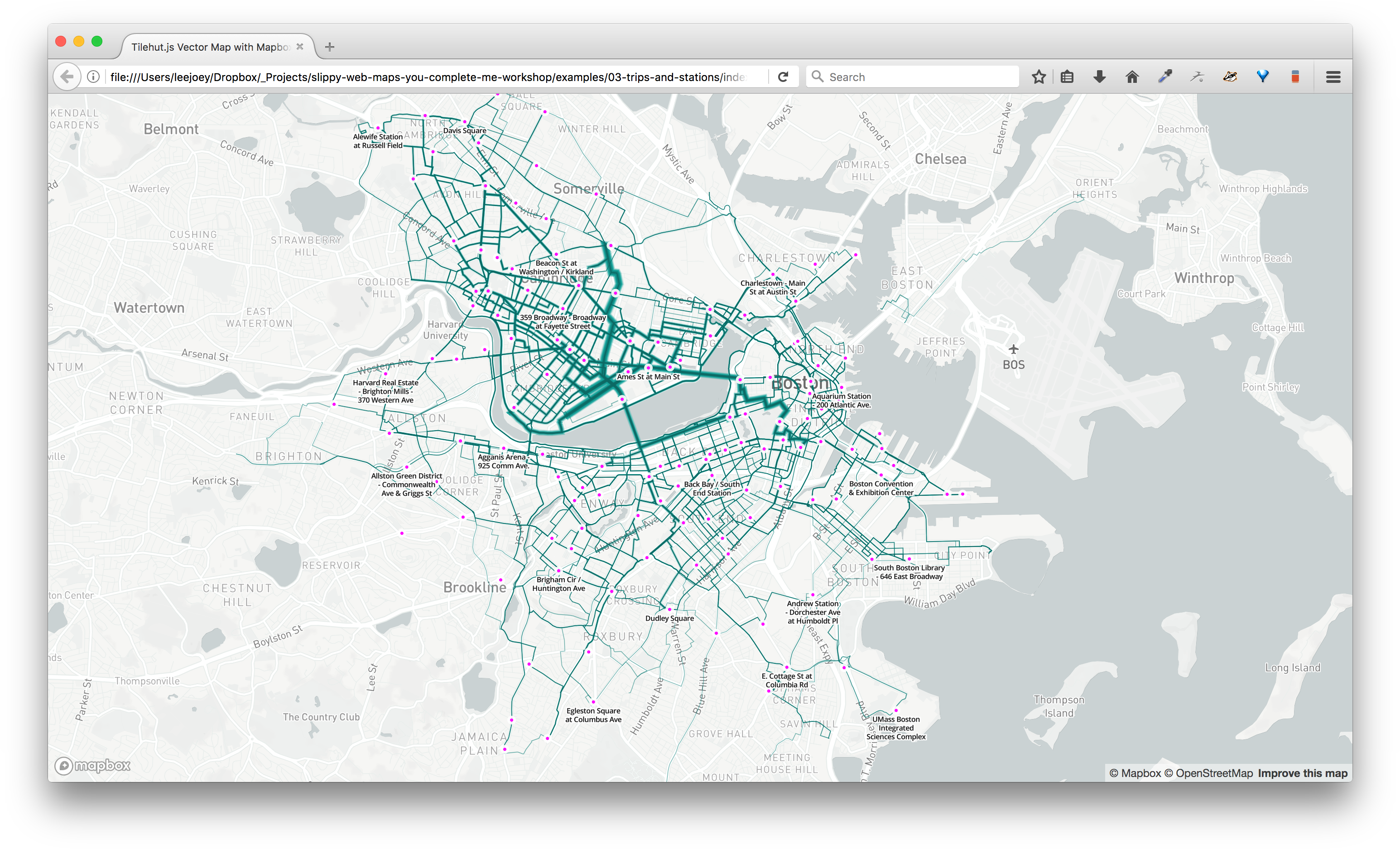Viewport: 1400px width, 849px height.
Task: Open a new tab
Action: 330,47
